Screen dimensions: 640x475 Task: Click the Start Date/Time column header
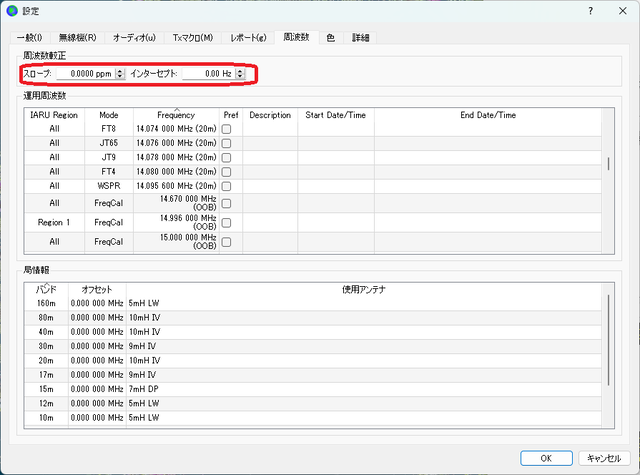pyautogui.click(x=336, y=115)
